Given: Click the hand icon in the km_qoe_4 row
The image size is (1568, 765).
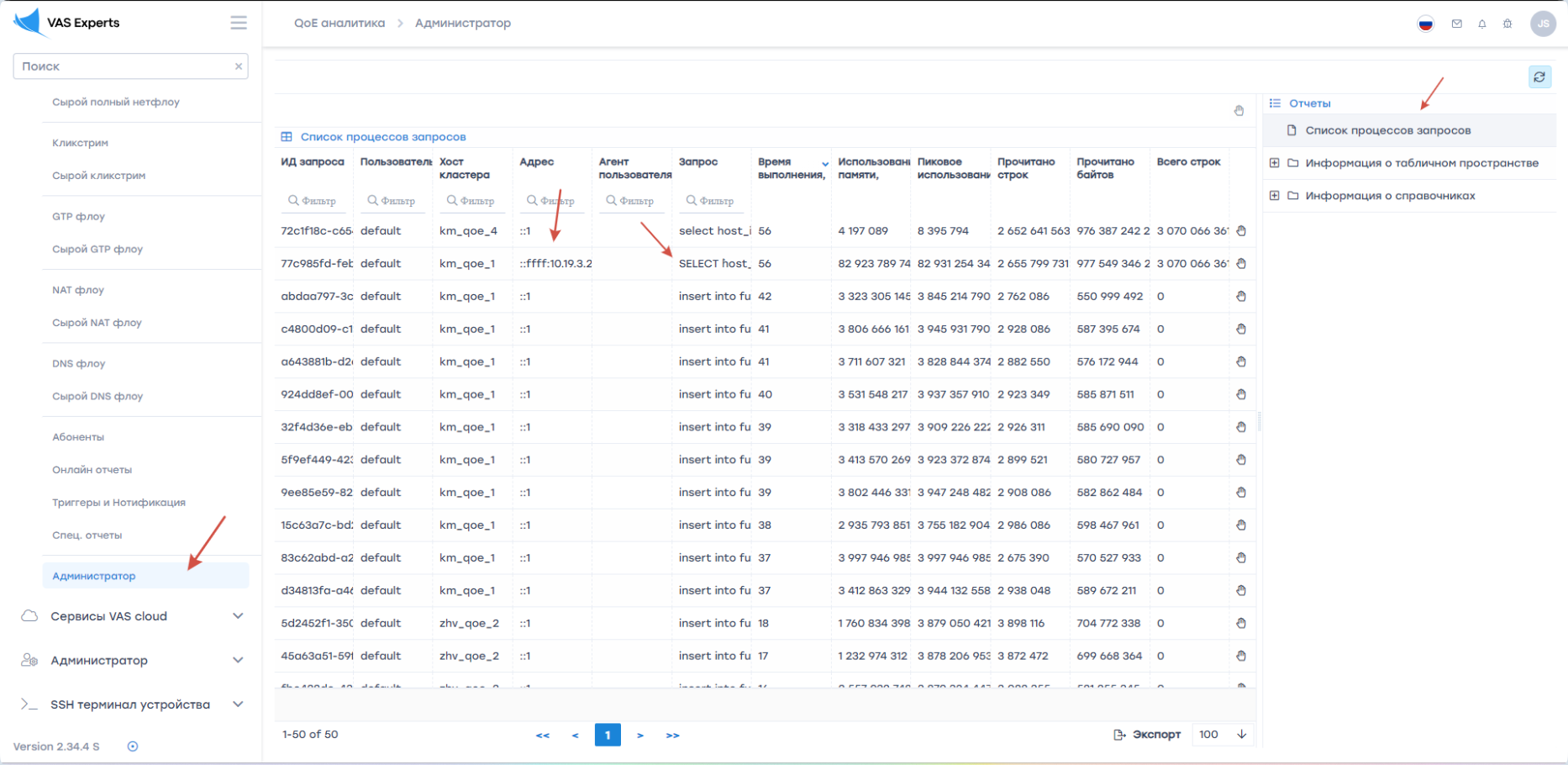Looking at the screenshot, I should (x=1241, y=231).
